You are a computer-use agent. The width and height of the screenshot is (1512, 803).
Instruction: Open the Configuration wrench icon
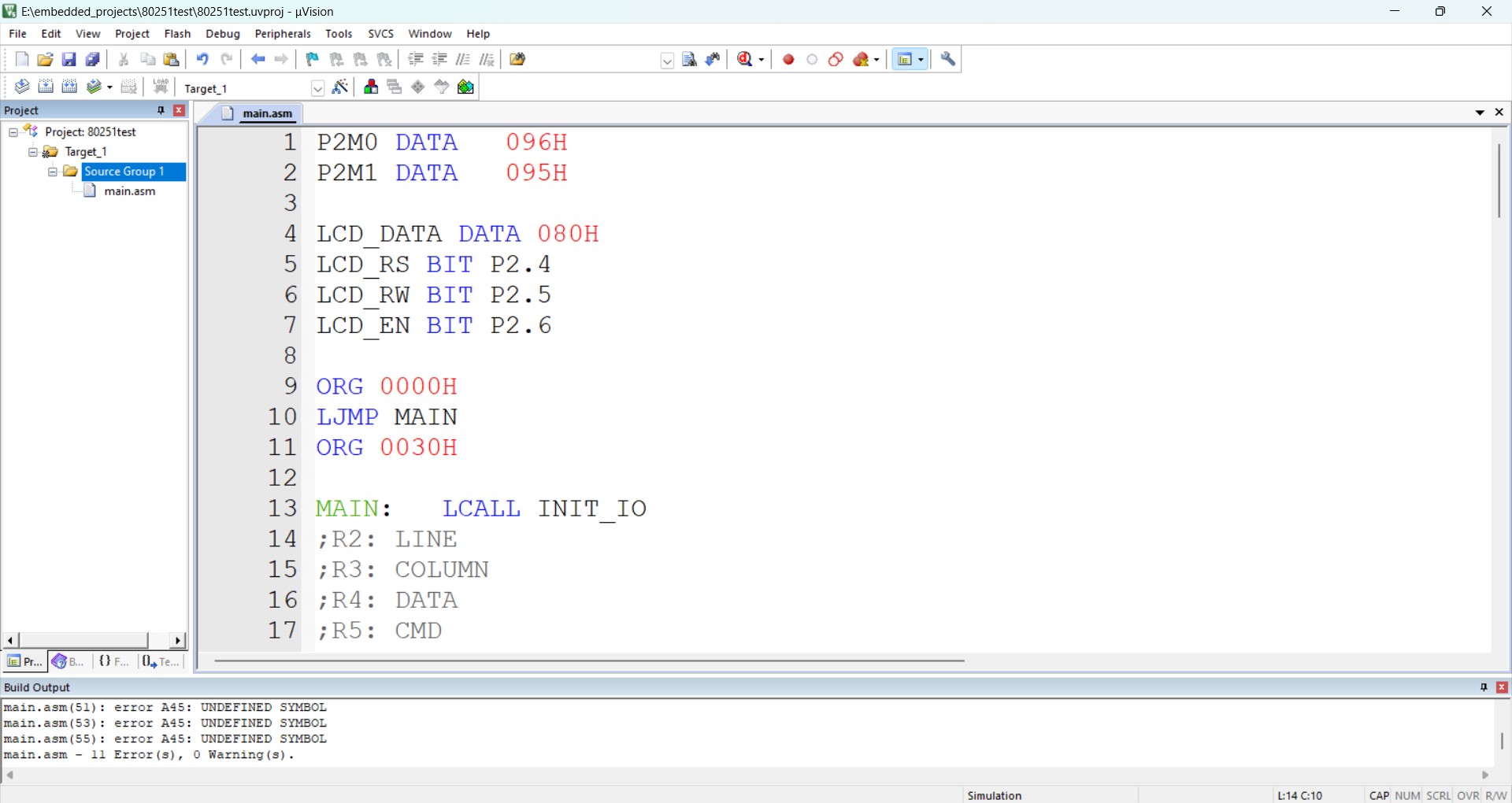coord(949,60)
